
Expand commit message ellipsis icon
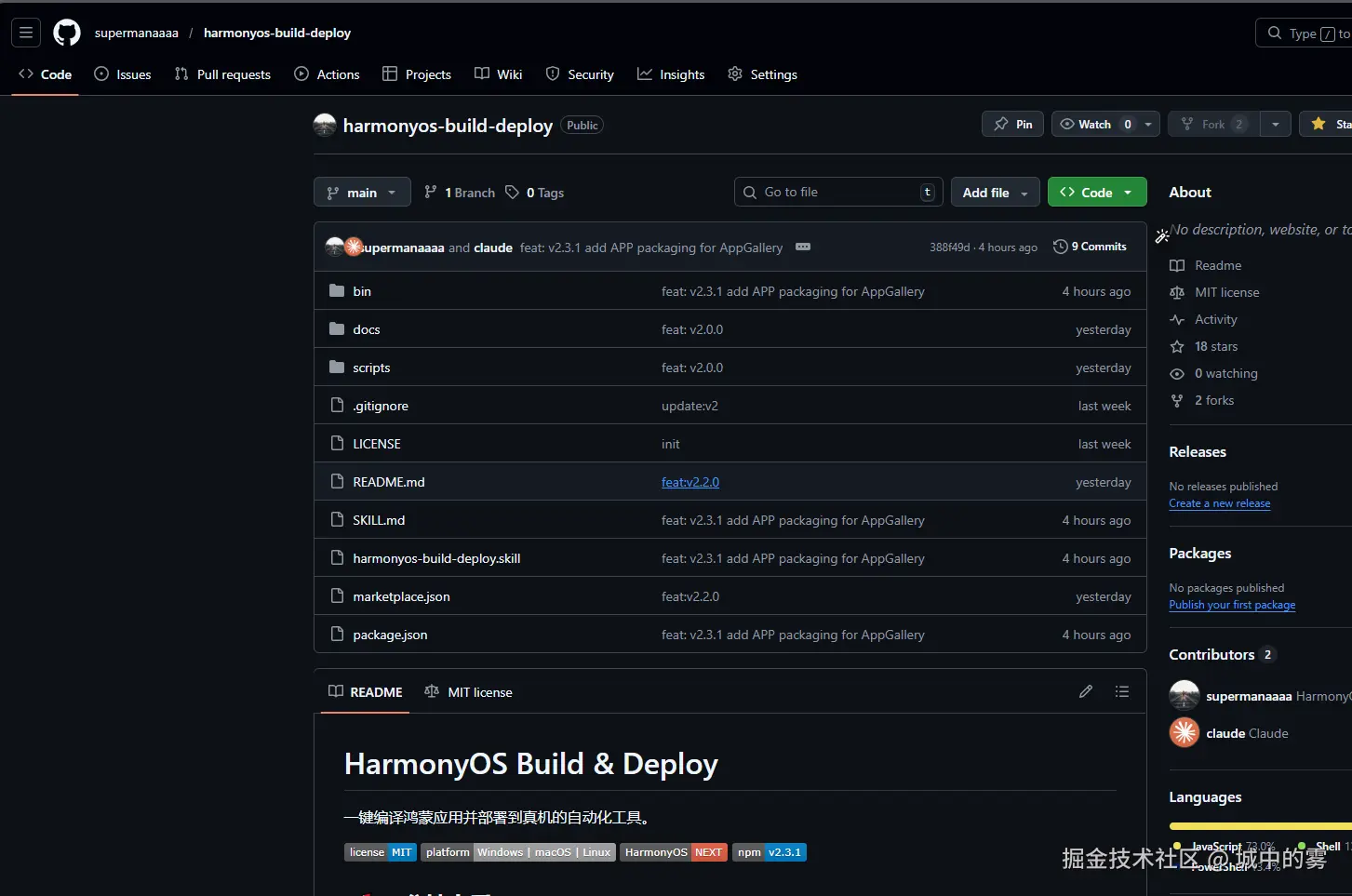pyautogui.click(x=803, y=247)
